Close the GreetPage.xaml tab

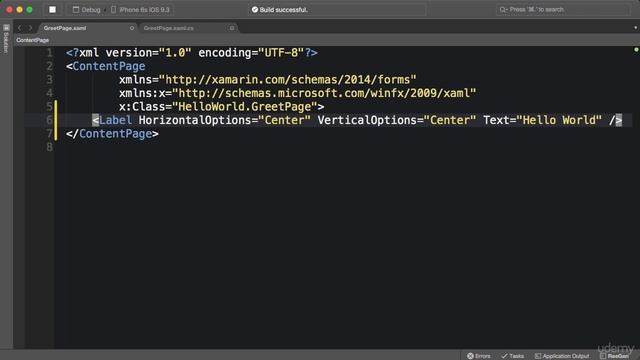[132, 28]
